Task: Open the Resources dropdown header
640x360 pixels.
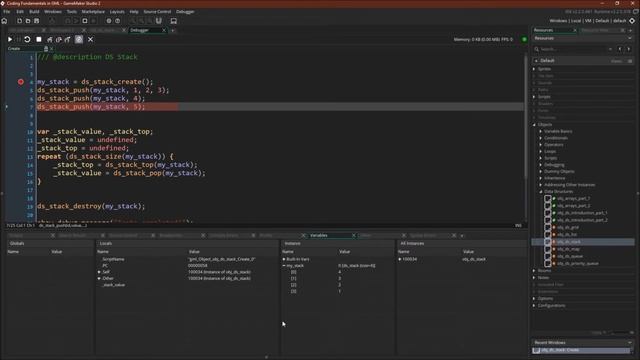Action: tap(582, 38)
